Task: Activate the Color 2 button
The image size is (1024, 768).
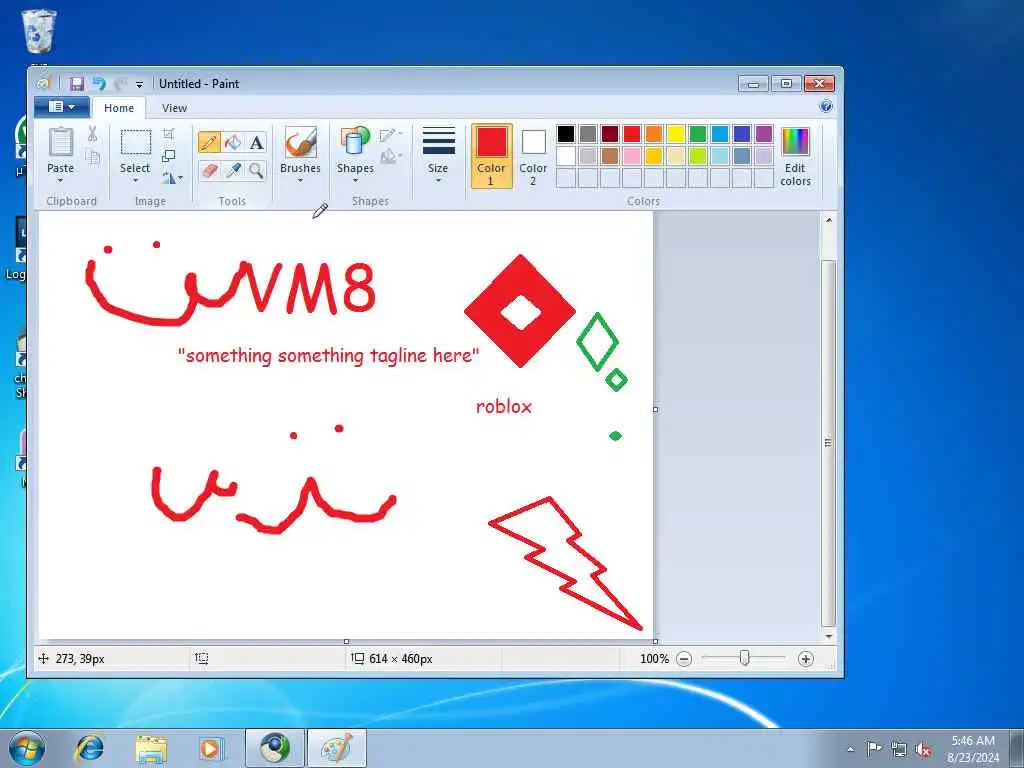Action: point(533,156)
